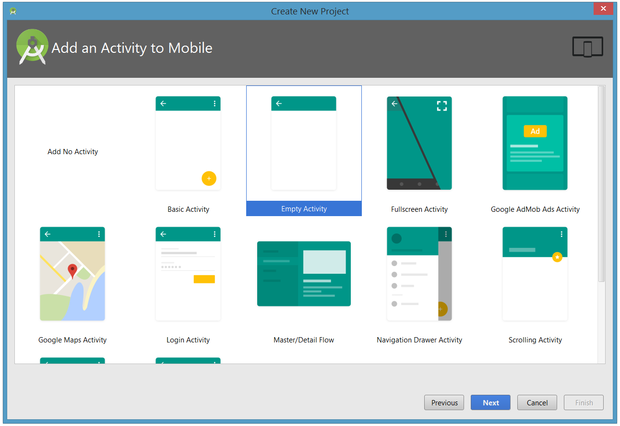Click the small Android icon in title bar
The image size is (620, 426).
(13, 11)
